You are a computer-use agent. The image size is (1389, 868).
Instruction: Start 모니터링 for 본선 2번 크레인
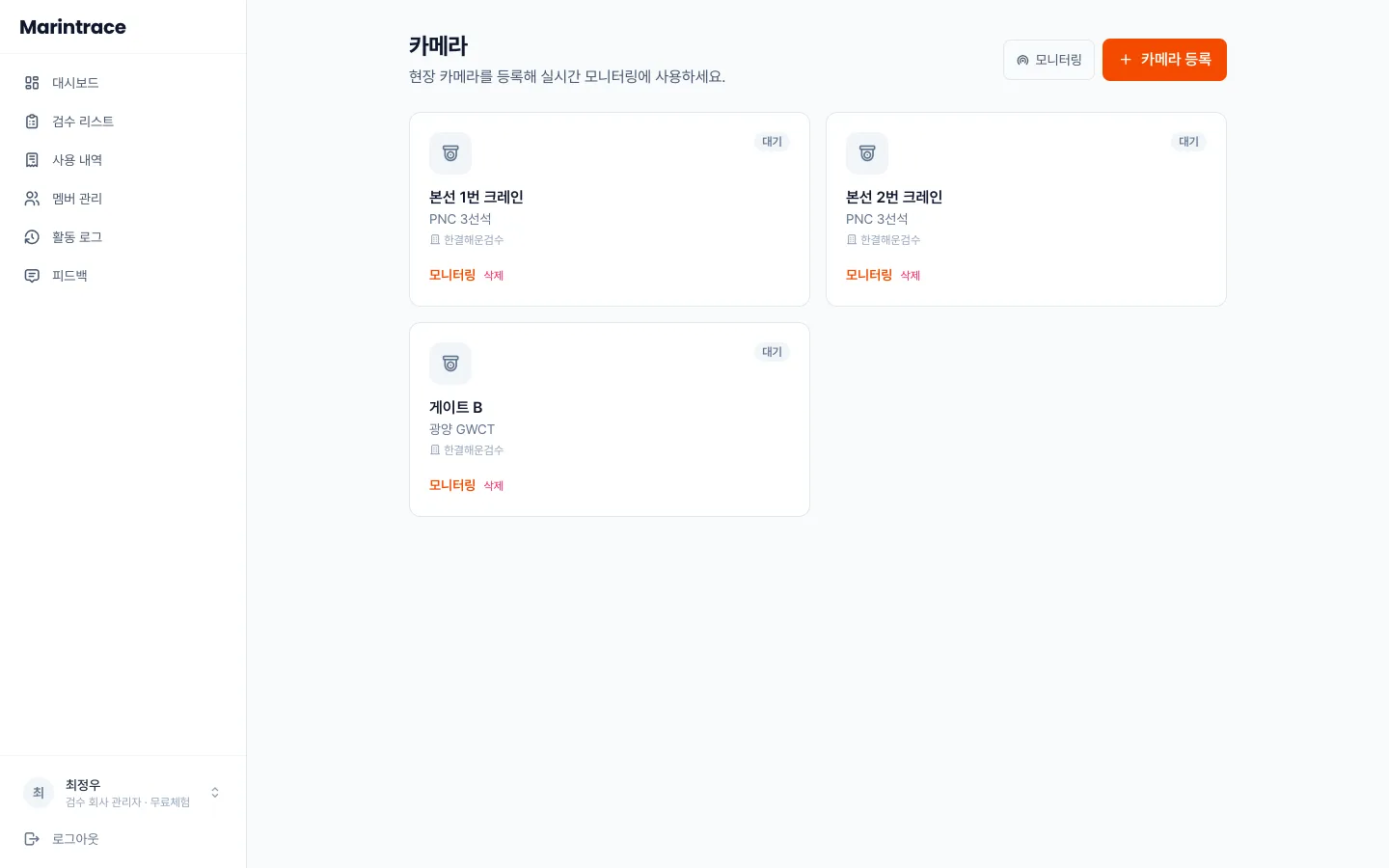tap(869, 275)
